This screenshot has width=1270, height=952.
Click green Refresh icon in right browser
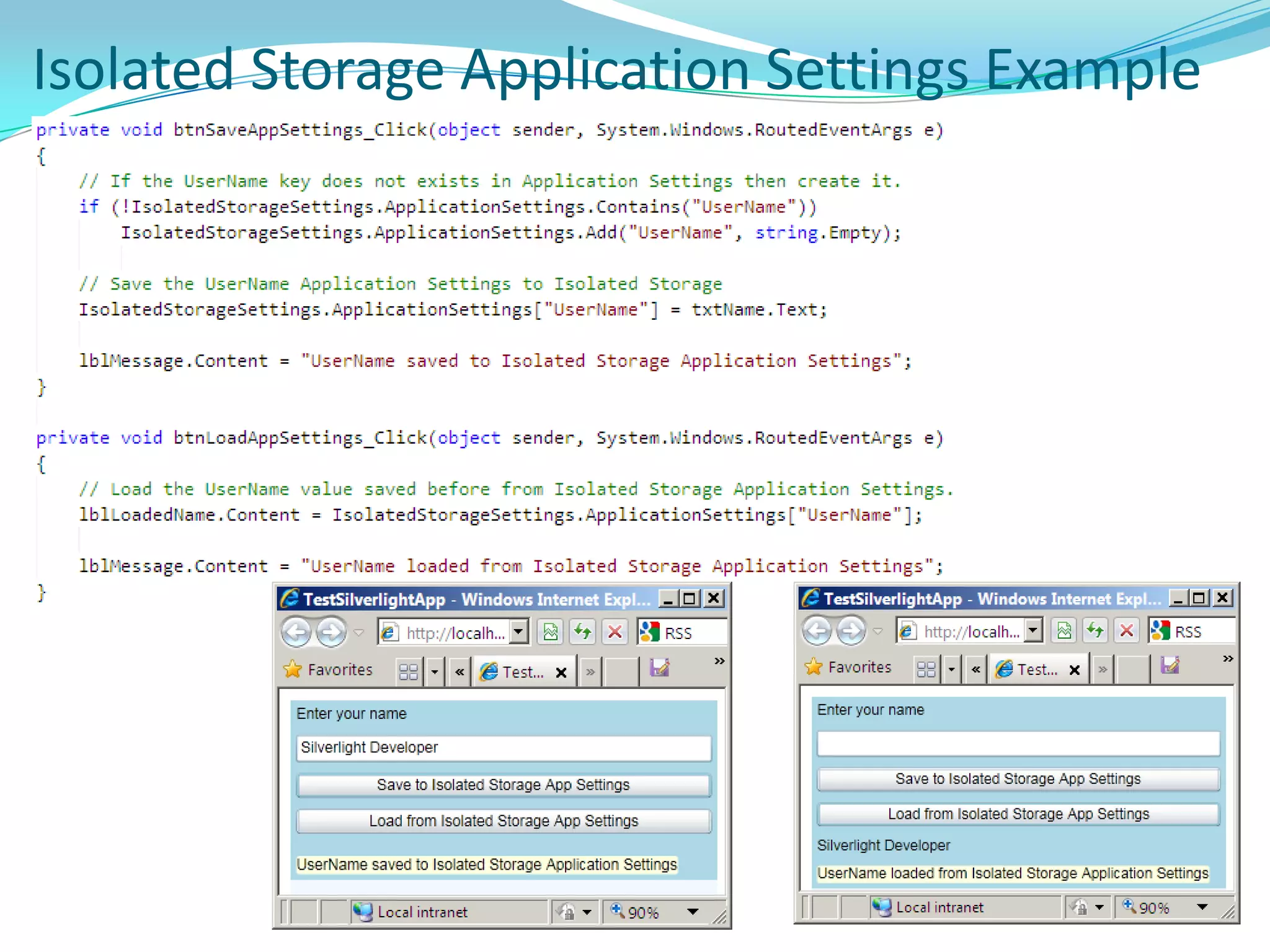coord(1096,631)
